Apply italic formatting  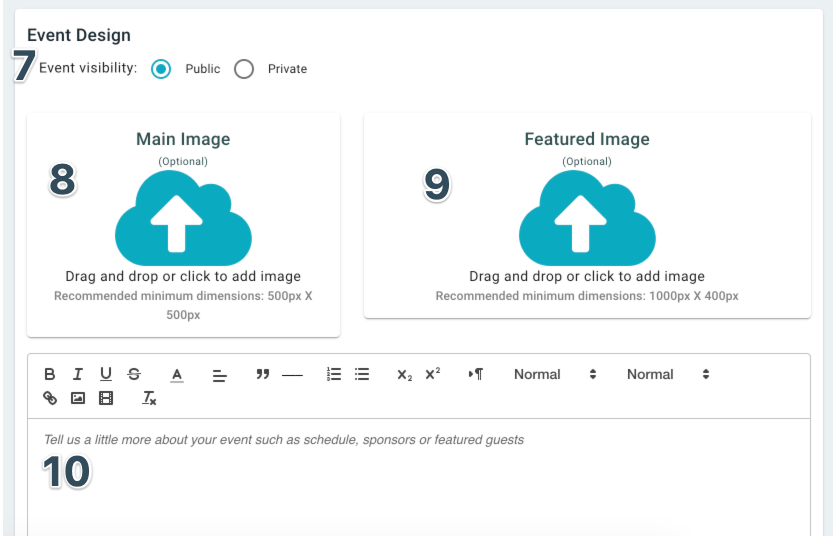78,374
